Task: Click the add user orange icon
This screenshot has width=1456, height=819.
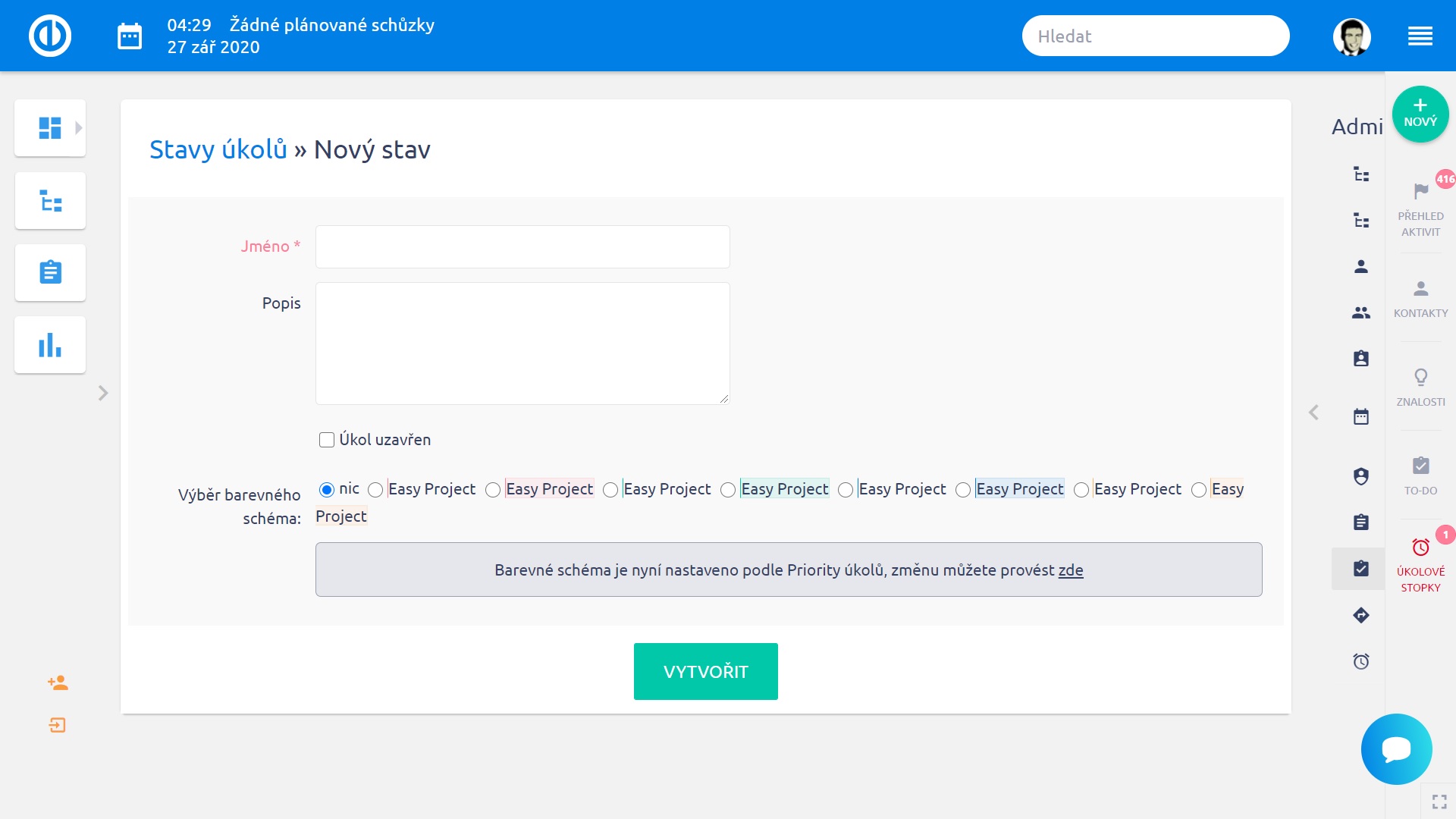Action: [x=58, y=682]
